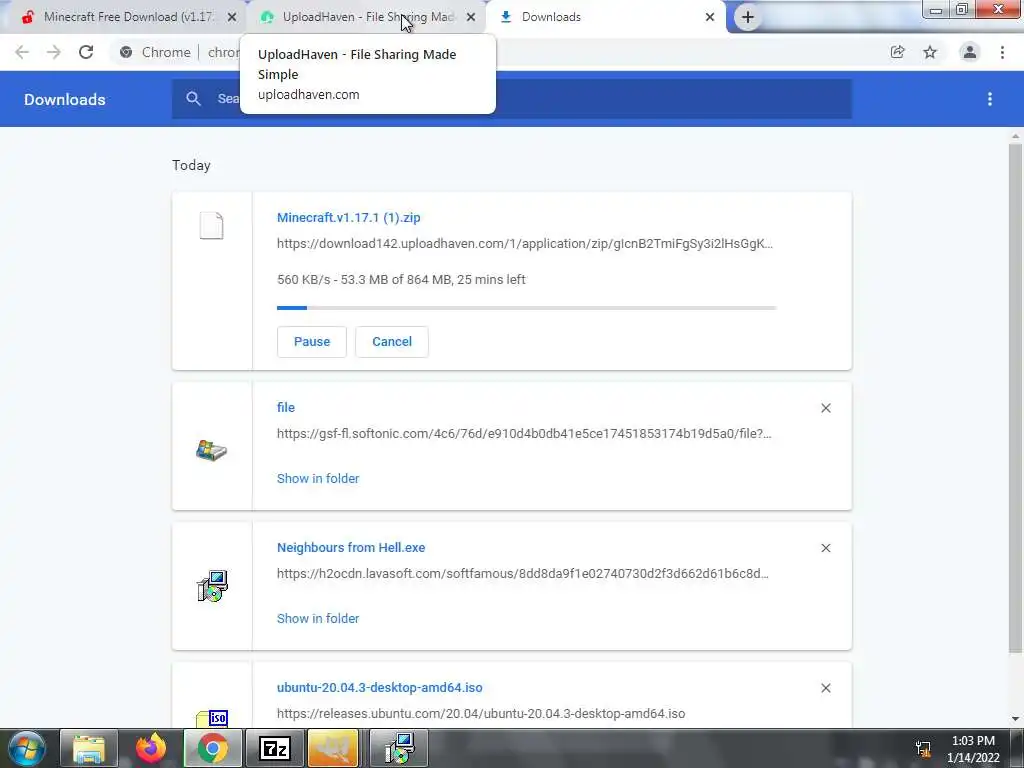
Task: Remove the ubuntu iso from list
Action: [x=826, y=688]
